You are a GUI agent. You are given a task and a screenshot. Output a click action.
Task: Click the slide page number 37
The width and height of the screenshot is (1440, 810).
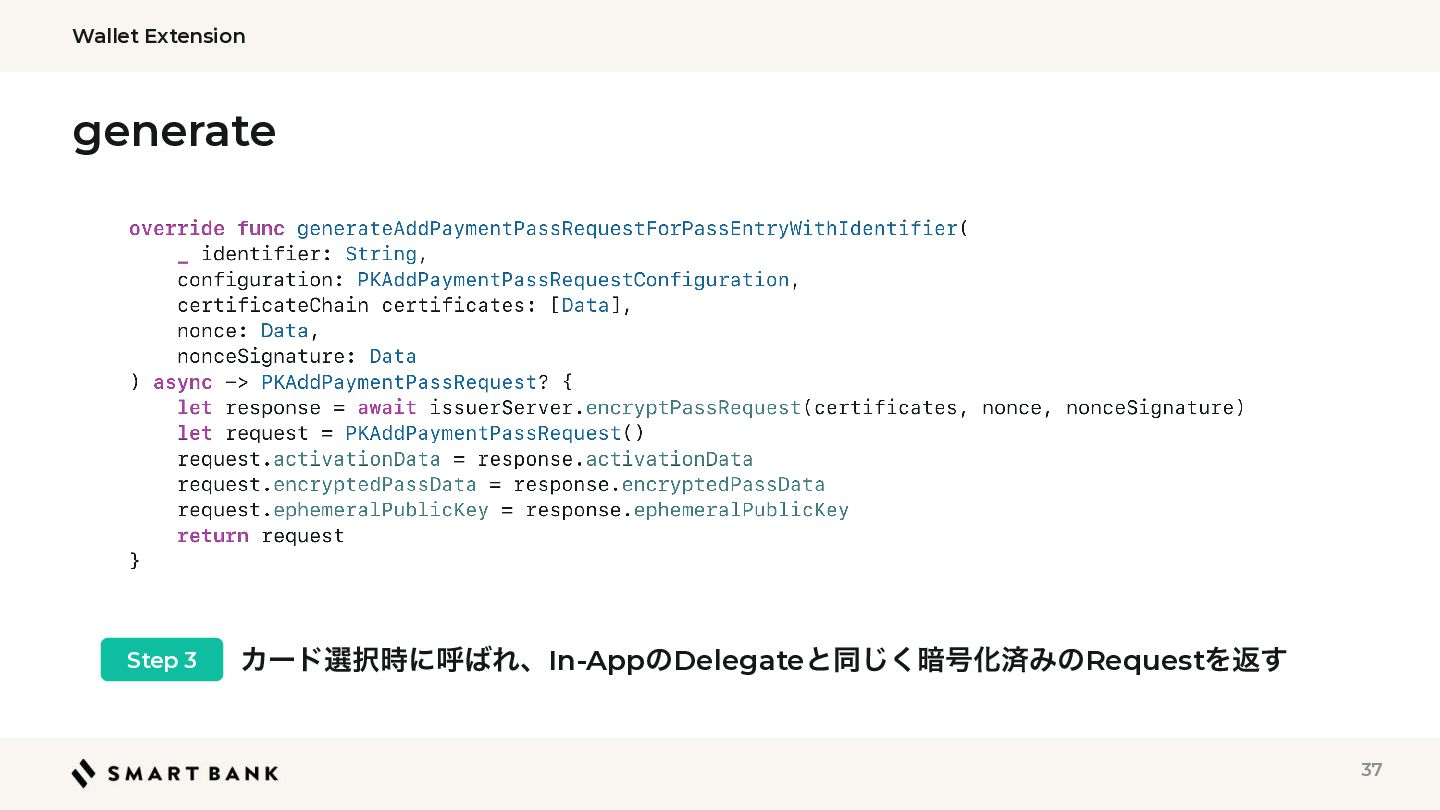(1371, 769)
